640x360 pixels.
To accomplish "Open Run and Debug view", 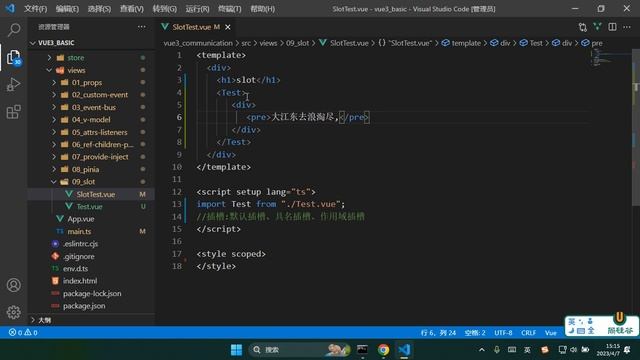I will (x=13, y=84).
